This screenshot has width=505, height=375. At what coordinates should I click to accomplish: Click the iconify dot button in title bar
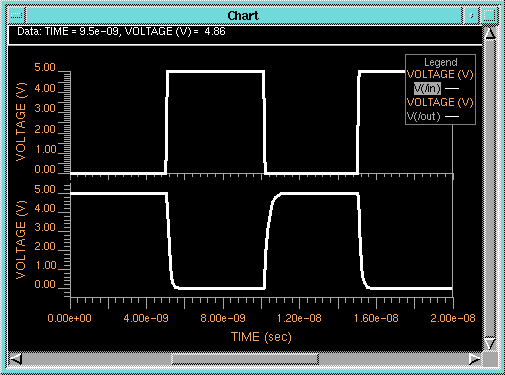coord(471,15)
